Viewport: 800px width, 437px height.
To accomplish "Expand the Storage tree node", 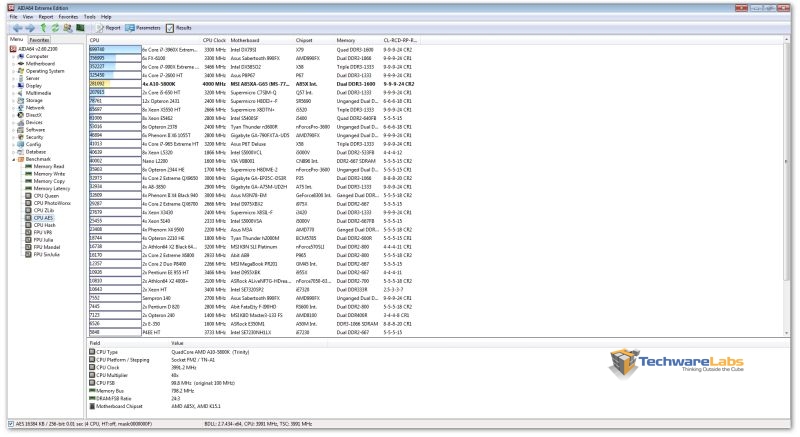I will click(14, 100).
